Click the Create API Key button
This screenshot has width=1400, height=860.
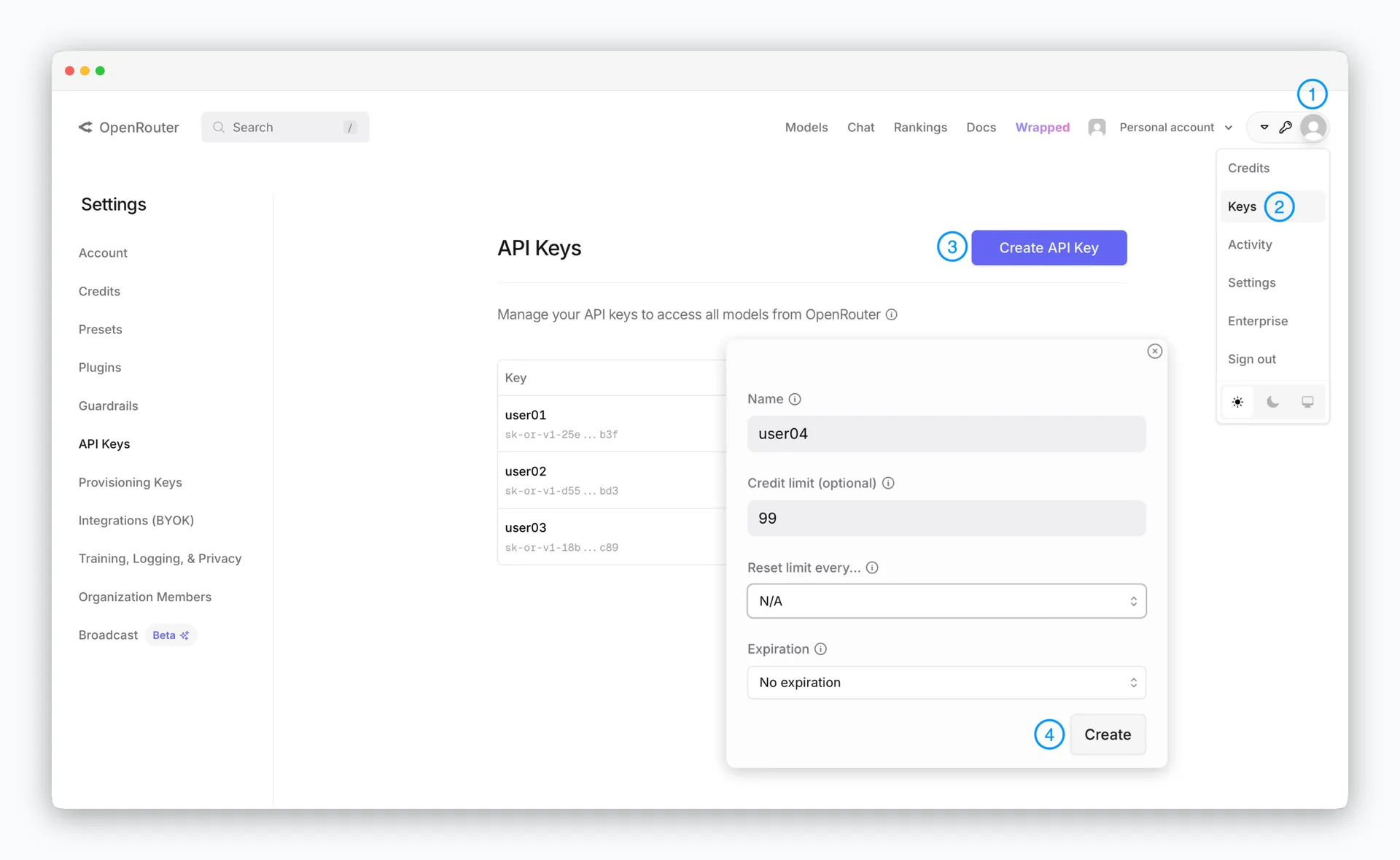(x=1049, y=248)
